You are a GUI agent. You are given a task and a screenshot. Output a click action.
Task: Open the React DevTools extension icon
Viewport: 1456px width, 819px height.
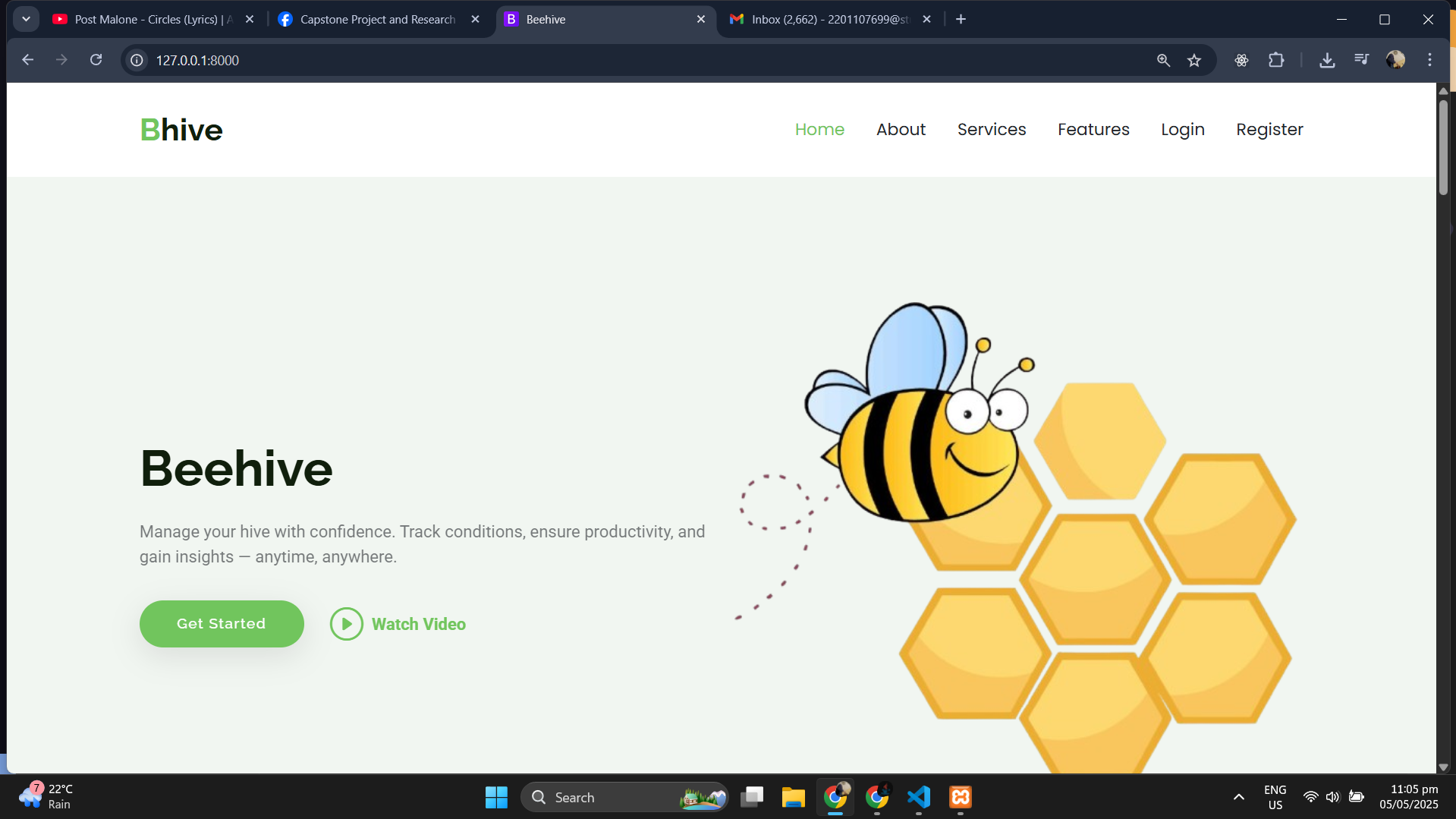1242,60
